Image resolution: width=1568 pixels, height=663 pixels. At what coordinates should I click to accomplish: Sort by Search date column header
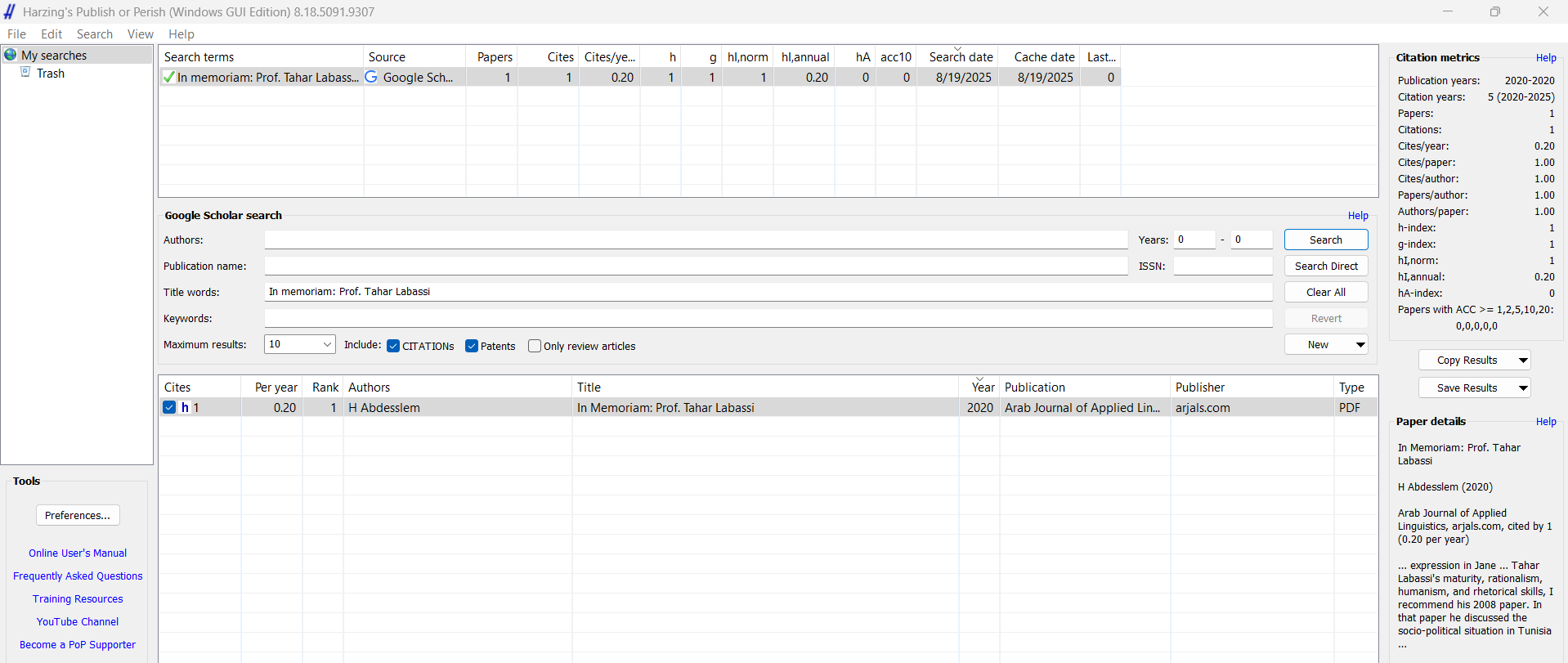pos(957,56)
